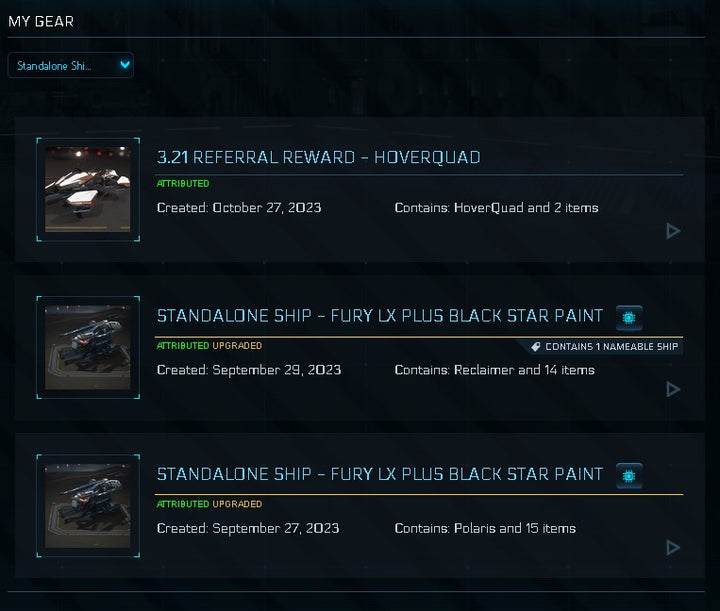Click the chip icon on the Reclaimer pledge
Viewport: 720px width, 611px height.
point(629,316)
